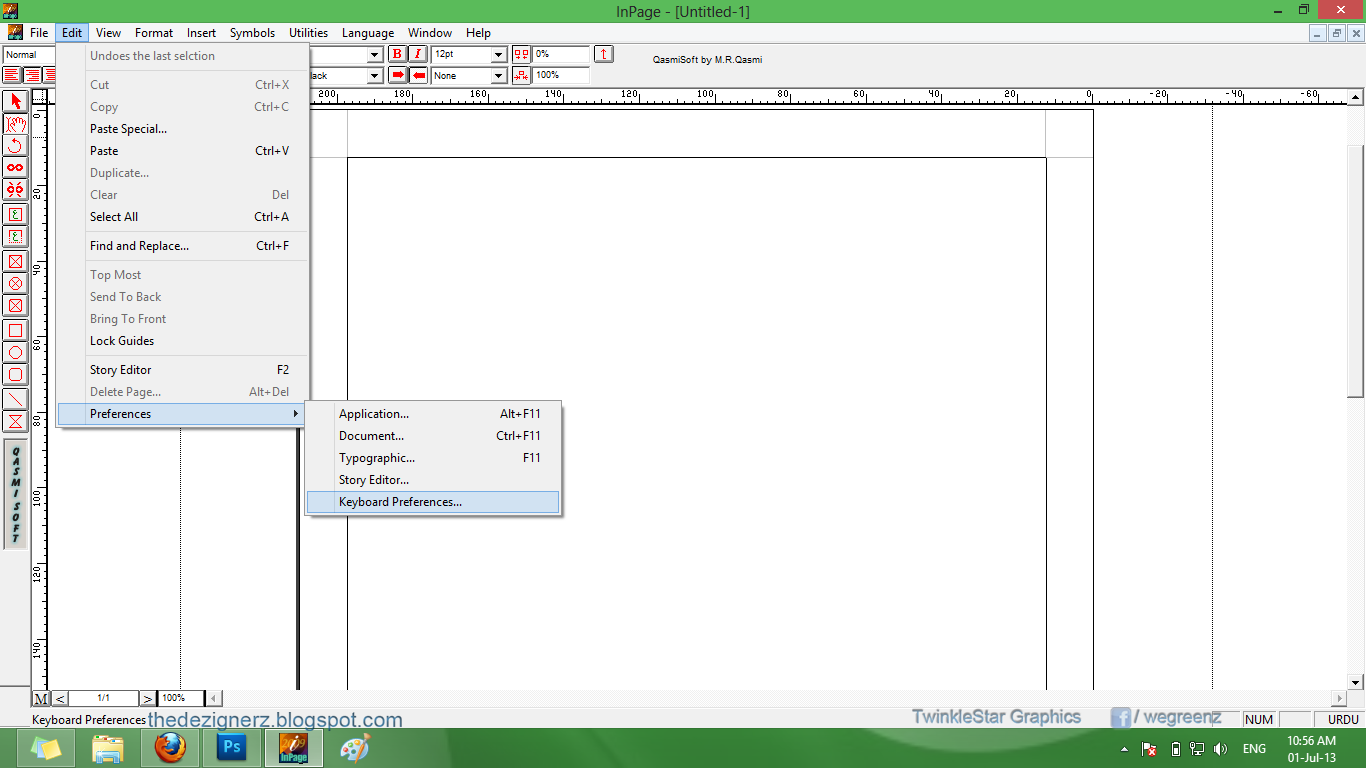Viewport: 1366px width, 768px height.
Task: Select Find and Replace... menu item
Action: pyautogui.click(x=182, y=246)
